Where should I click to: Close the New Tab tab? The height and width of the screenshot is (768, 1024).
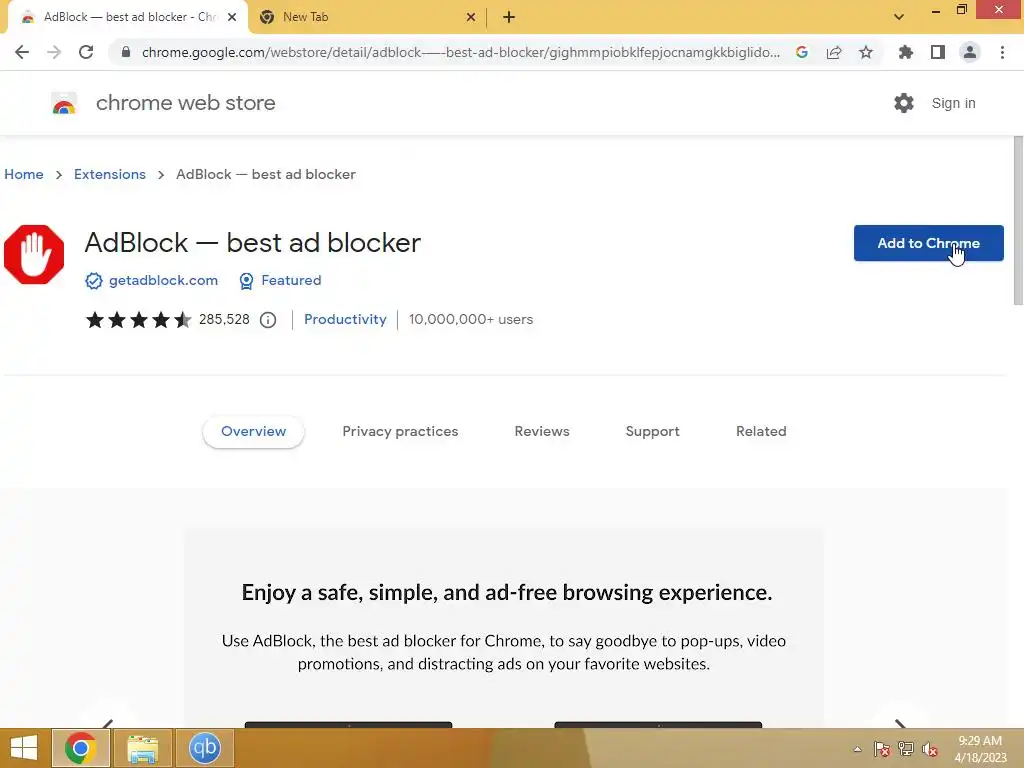(x=471, y=17)
